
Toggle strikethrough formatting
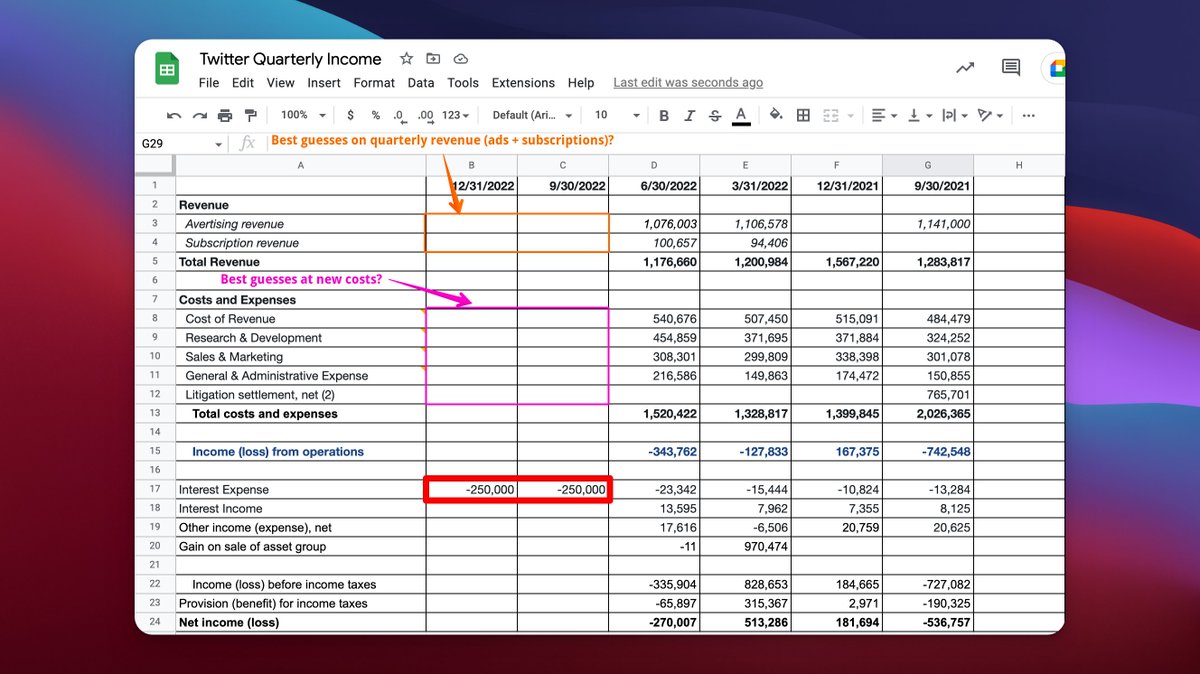click(x=714, y=116)
